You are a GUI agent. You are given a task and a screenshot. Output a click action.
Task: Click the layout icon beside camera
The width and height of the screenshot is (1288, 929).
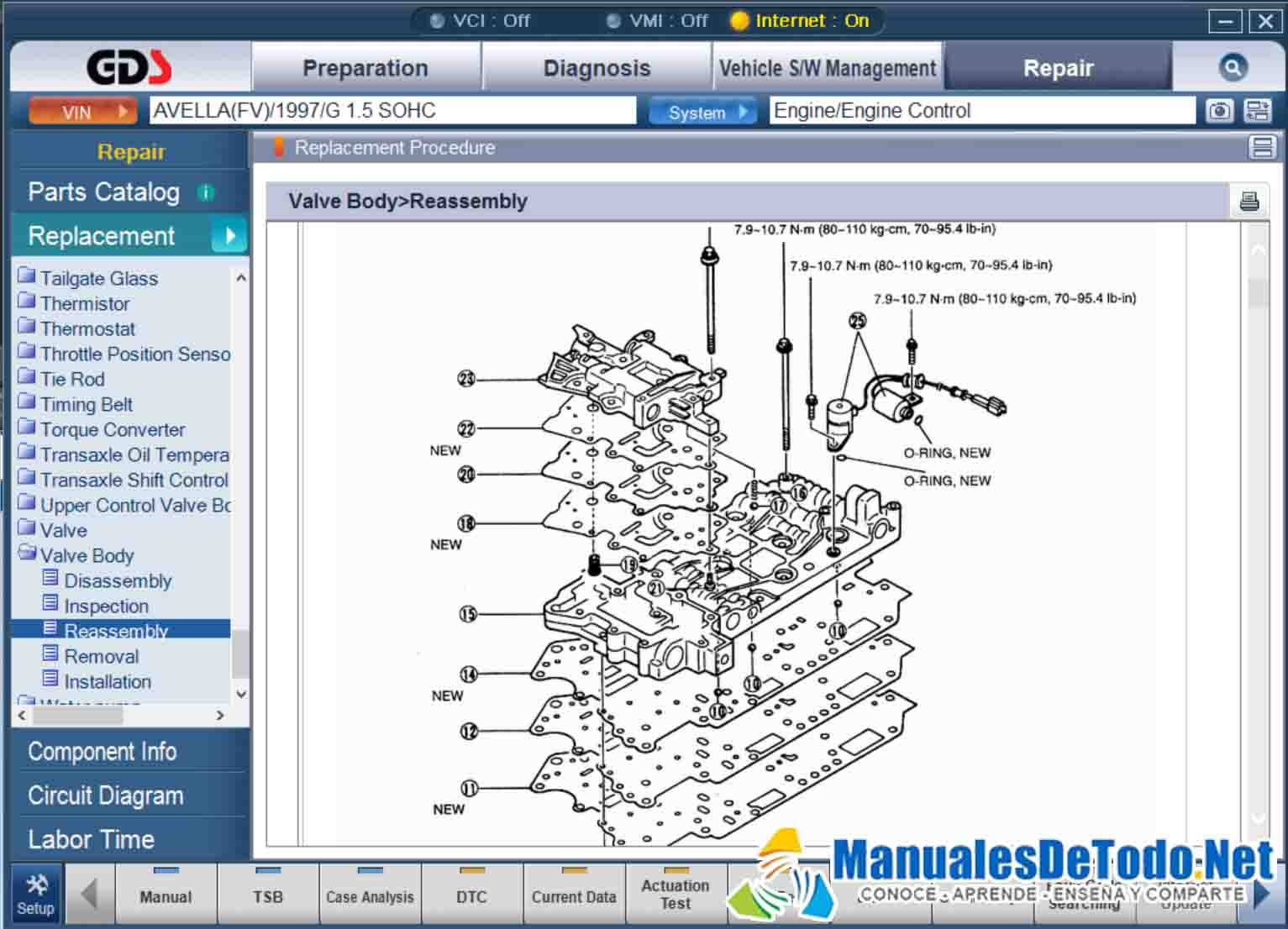[x=1258, y=111]
